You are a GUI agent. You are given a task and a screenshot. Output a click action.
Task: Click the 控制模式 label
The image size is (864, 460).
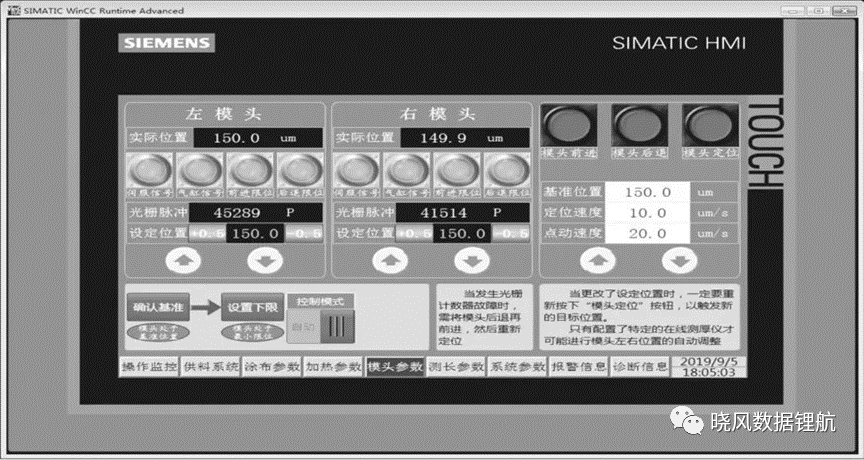320,301
